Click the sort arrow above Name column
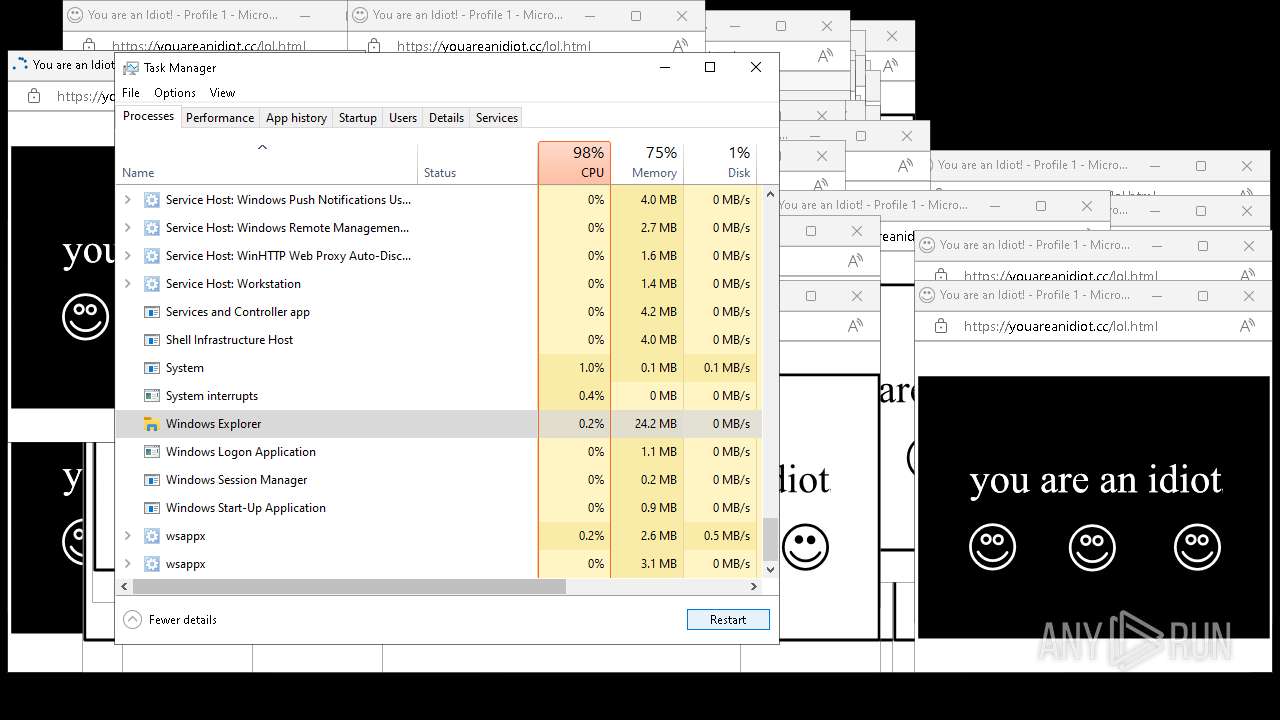 [x=262, y=148]
